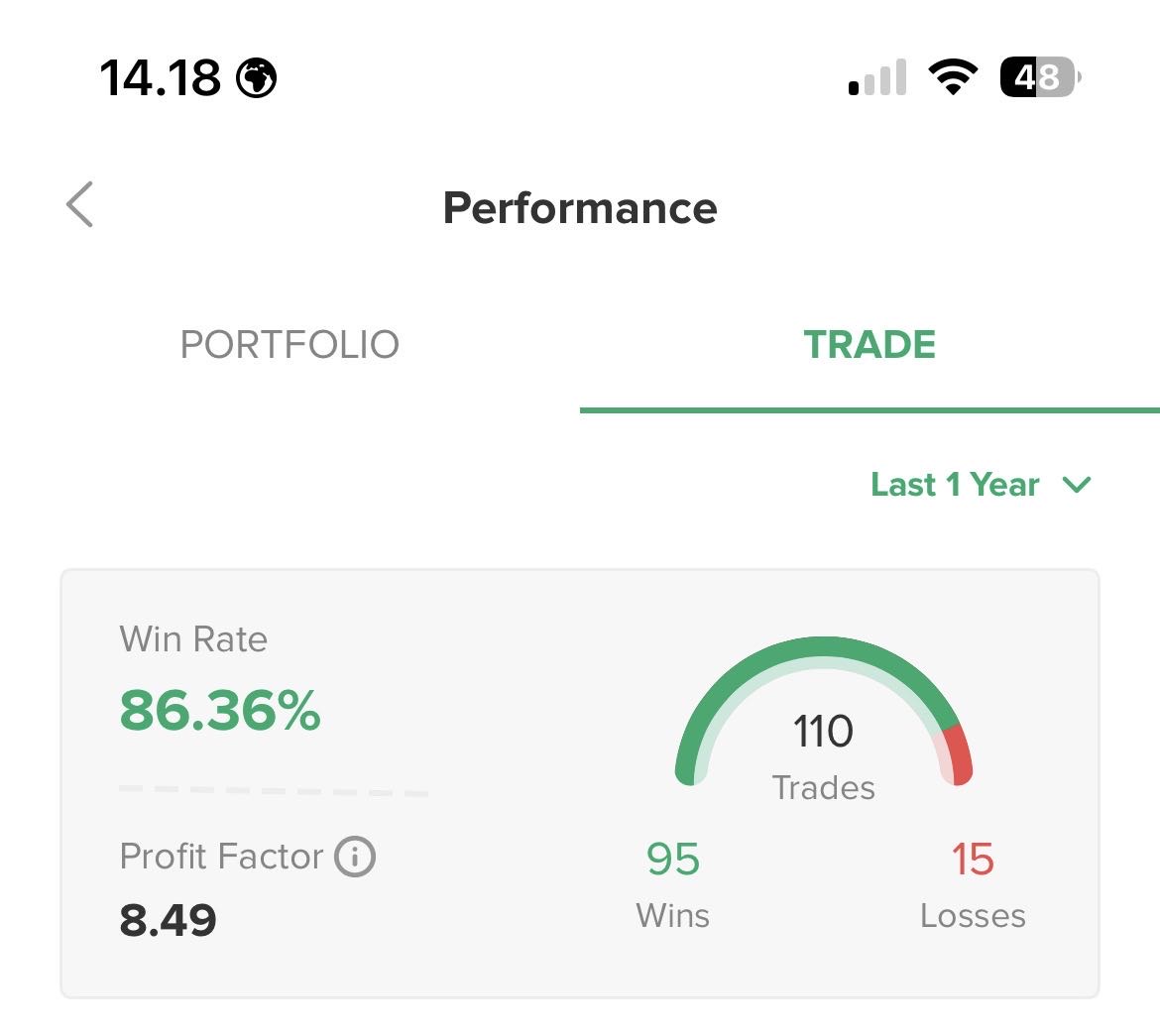Screen dimensions: 1160x1036
Task: Tap the 95 Wins count
Action: pyautogui.click(x=673, y=860)
